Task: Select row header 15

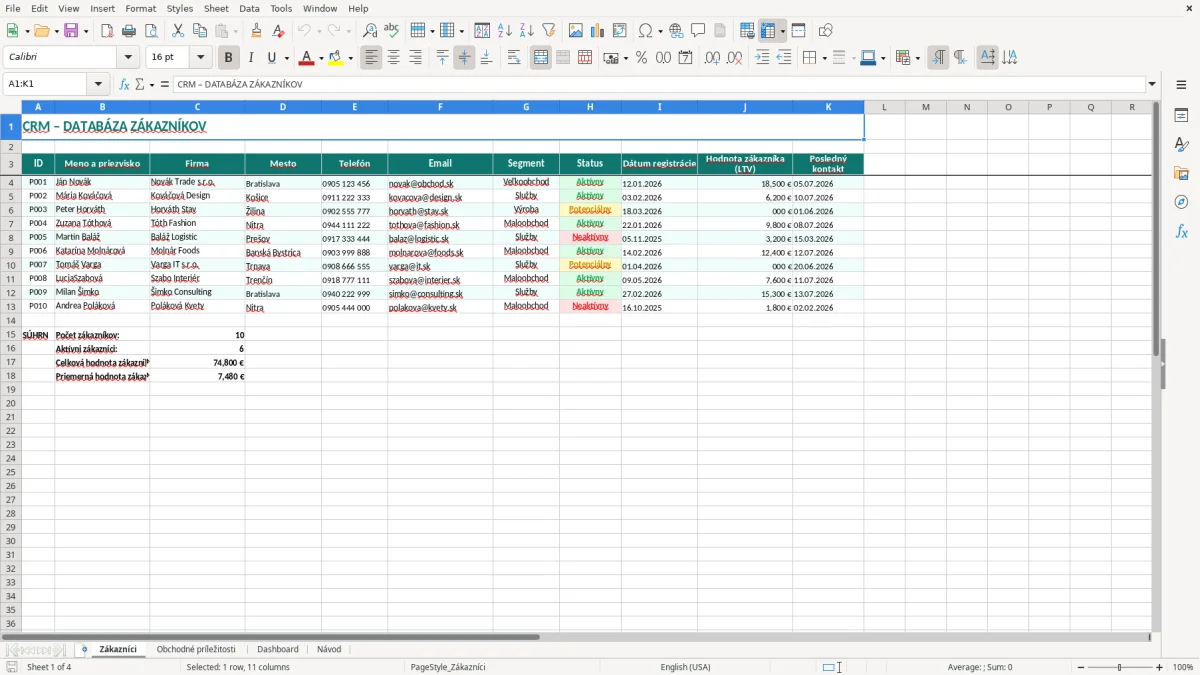Action: (10, 335)
